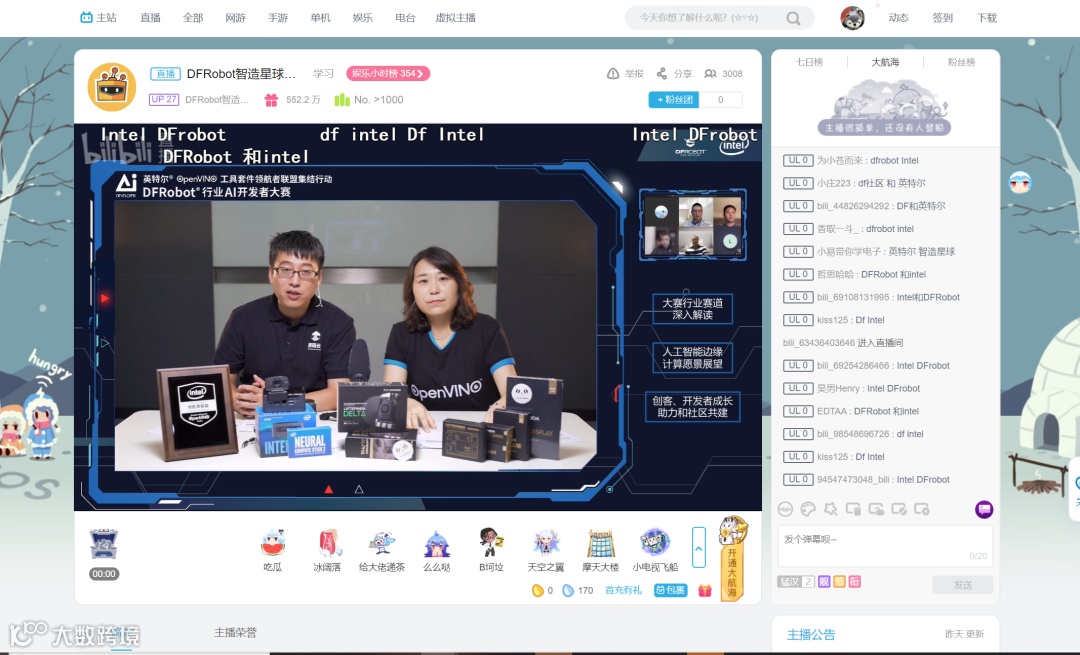
Task: Open the chat settings gear icon
Action: [x=922, y=510]
